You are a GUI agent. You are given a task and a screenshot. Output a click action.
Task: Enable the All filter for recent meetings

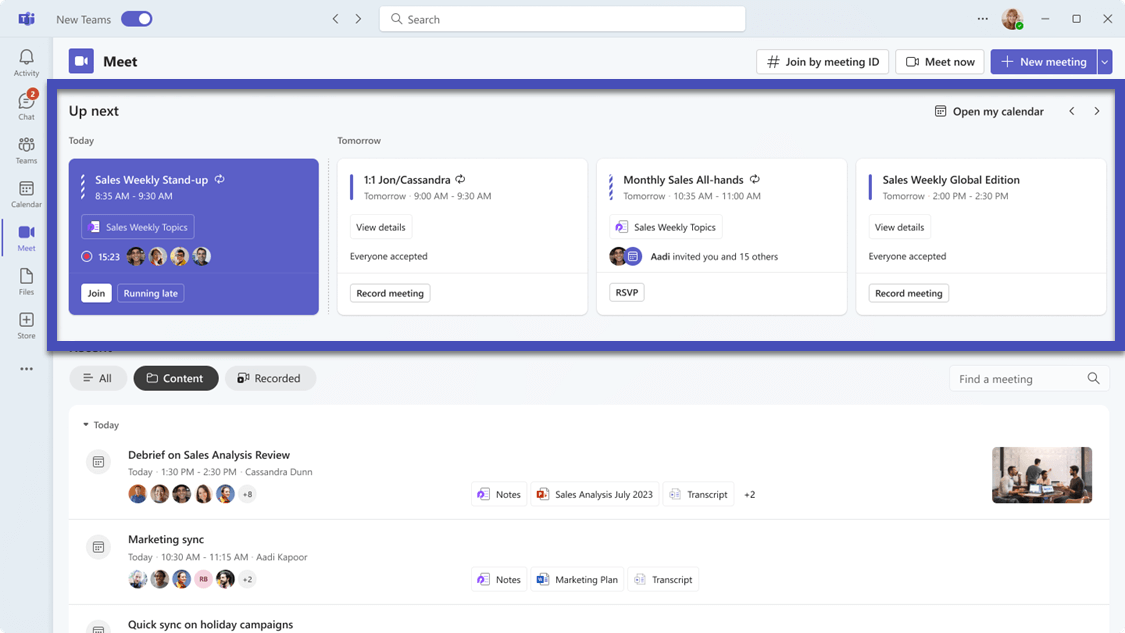(x=98, y=378)
